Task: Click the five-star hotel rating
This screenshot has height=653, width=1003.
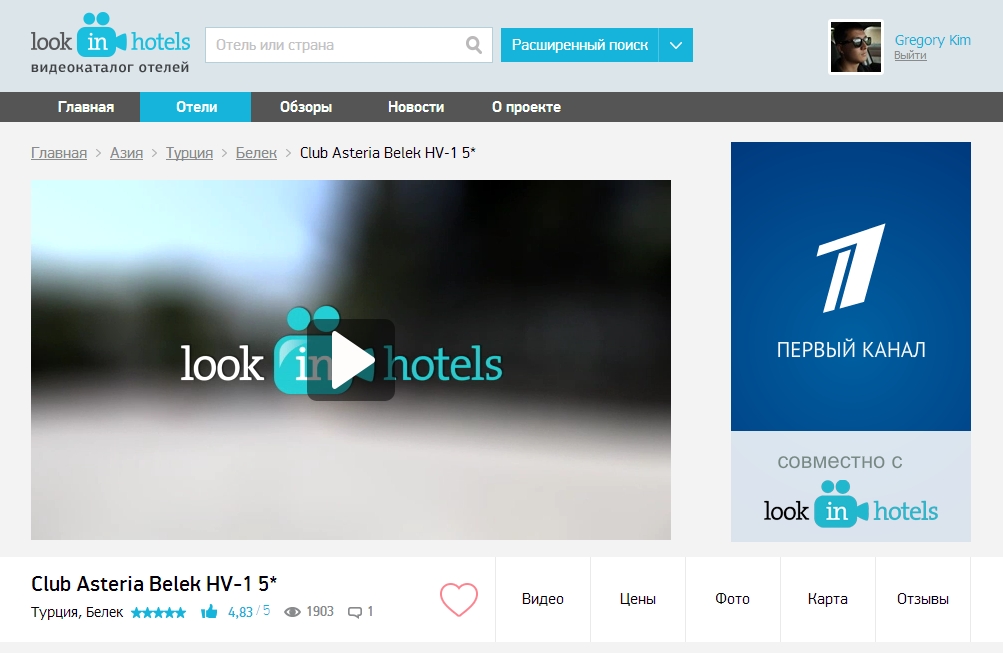Action: tap(159, 613)
